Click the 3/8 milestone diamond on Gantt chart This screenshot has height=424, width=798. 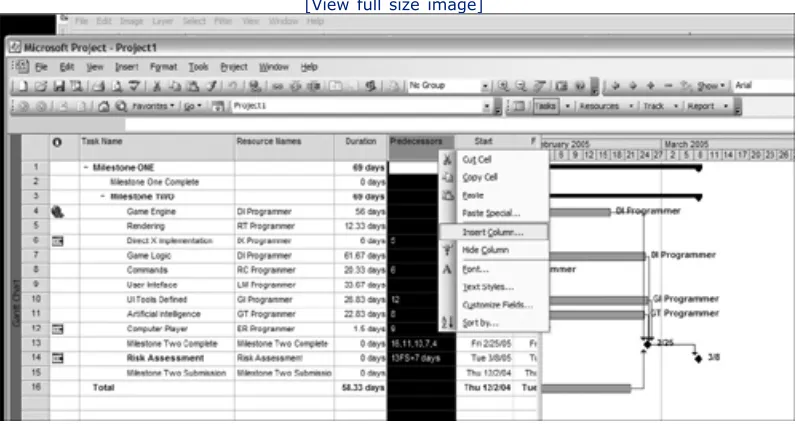click(x=698, y=358)
